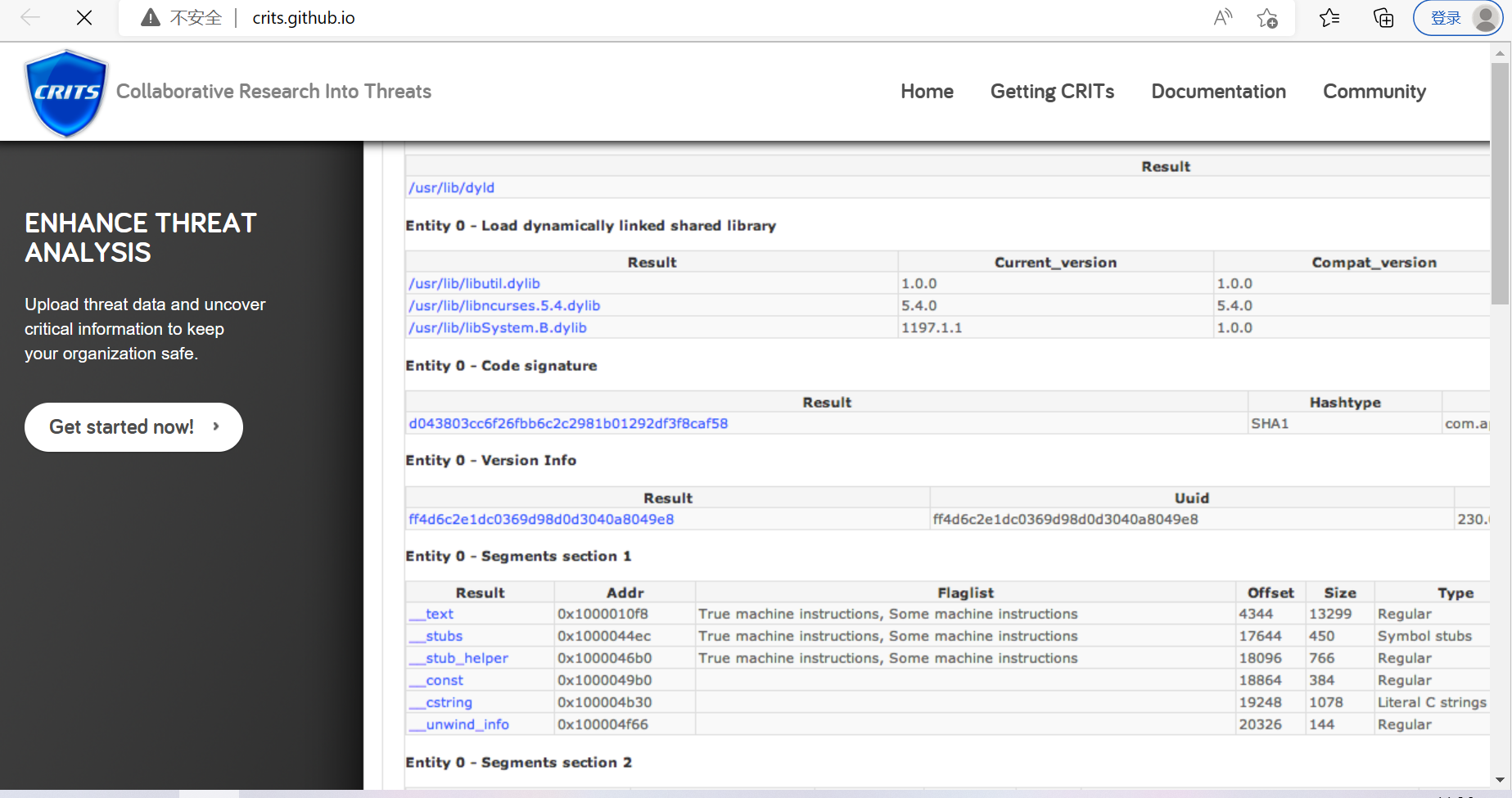This screenshot has height=798, width=1512.
Task: Open the __stub_helper segment link
Action: 458,658
